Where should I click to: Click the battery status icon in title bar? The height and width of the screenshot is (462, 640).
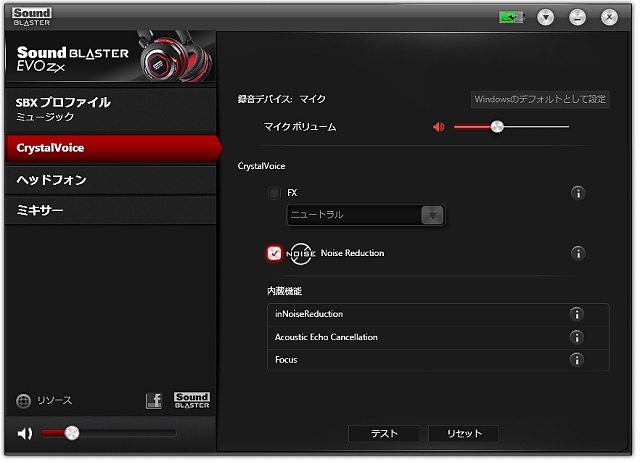pos(511,18)
